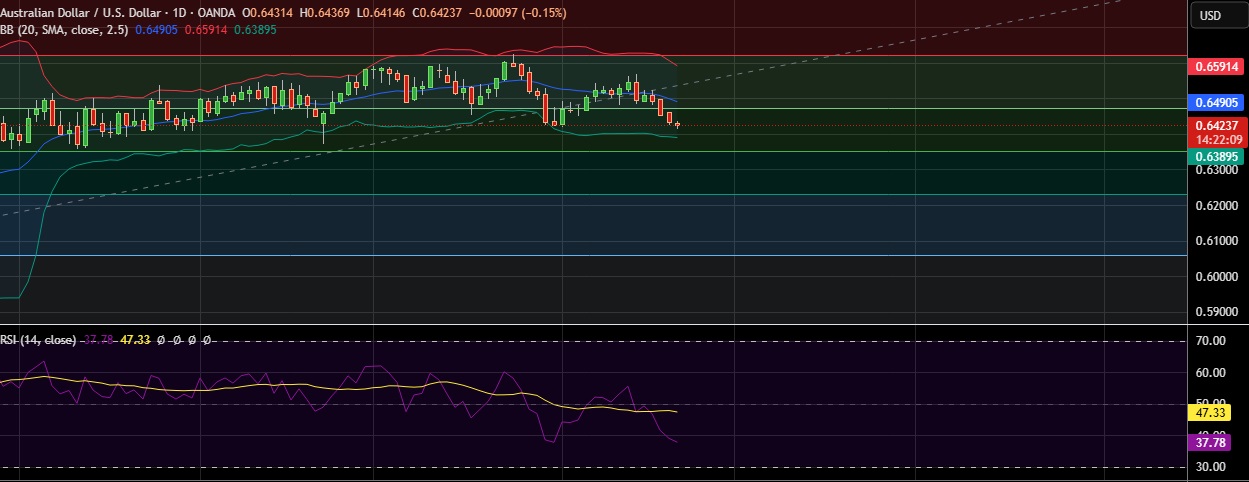Viewport: 1249px width, 482px height.
Task: Click the current price 0.64237 label
Action: [1214, 126]
